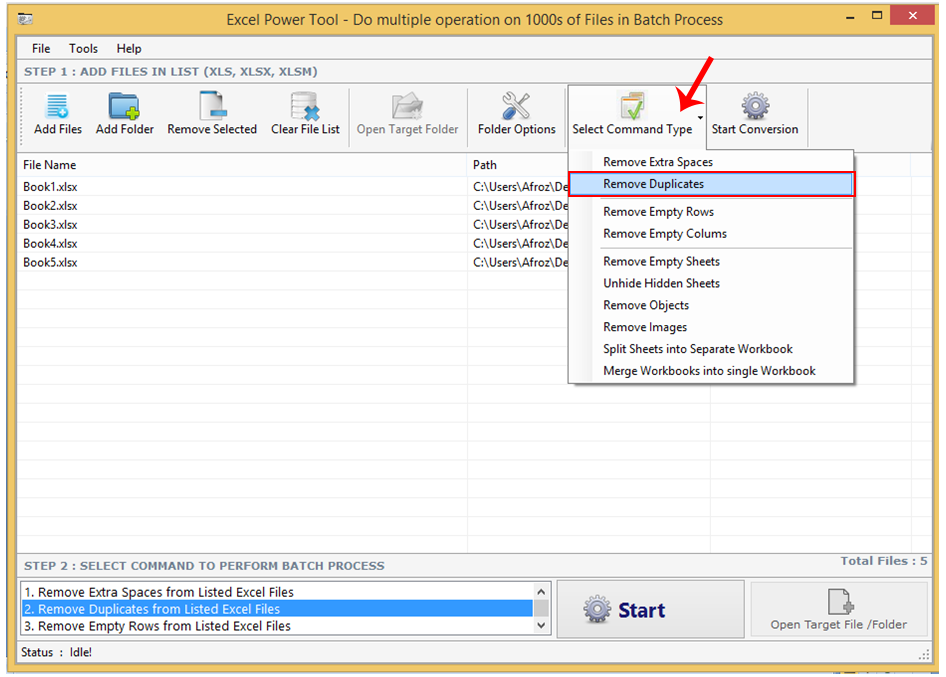Select Book5.xlsx in file list
The image size is (946, 677).
pos(50,262)
